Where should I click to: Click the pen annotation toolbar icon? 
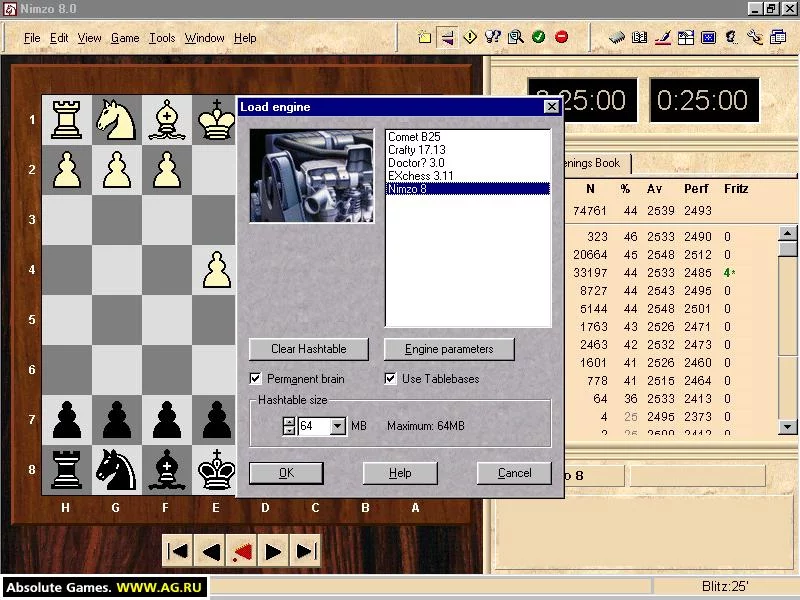tap(662, 37)
